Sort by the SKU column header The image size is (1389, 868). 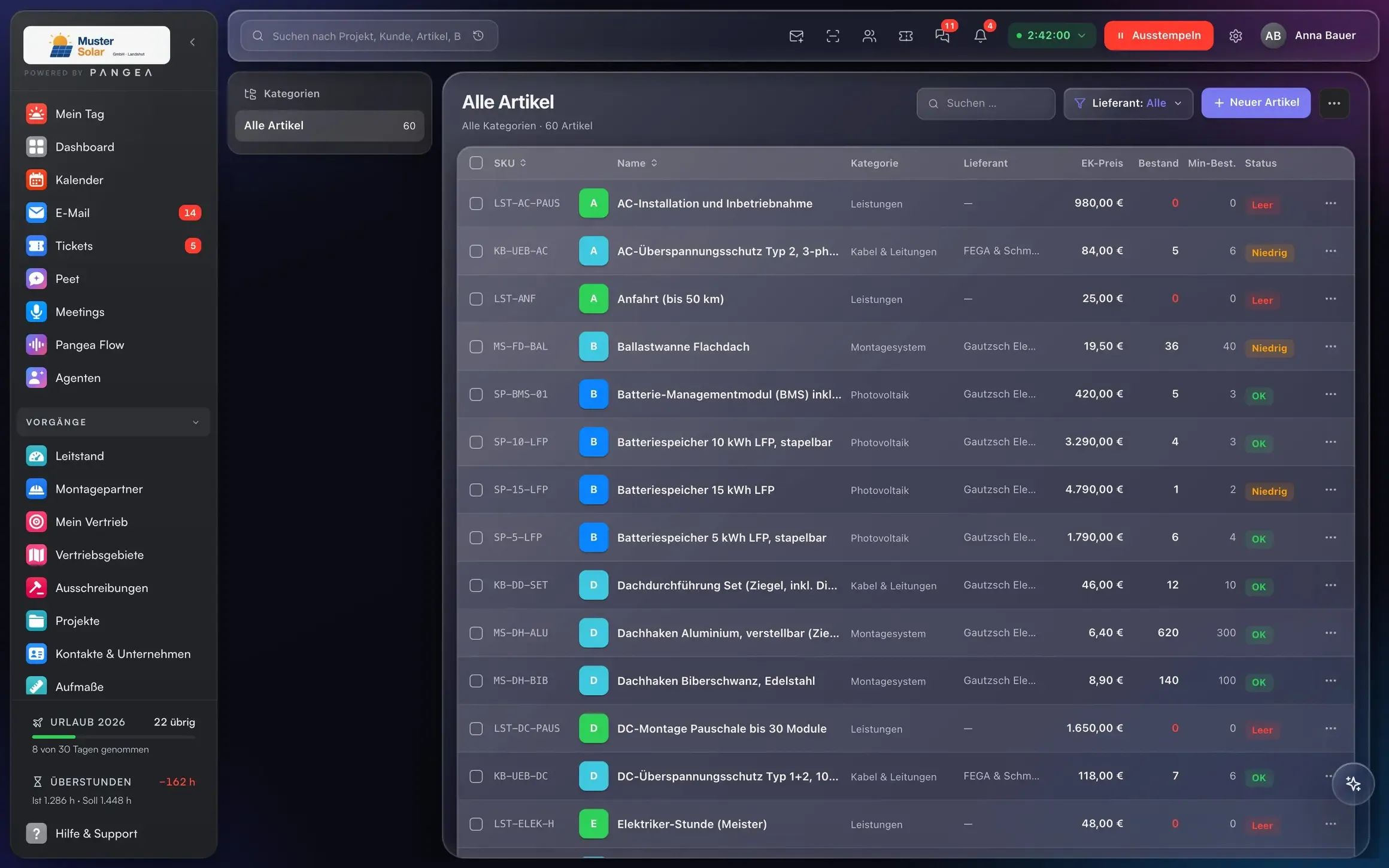tap(509, 163)
